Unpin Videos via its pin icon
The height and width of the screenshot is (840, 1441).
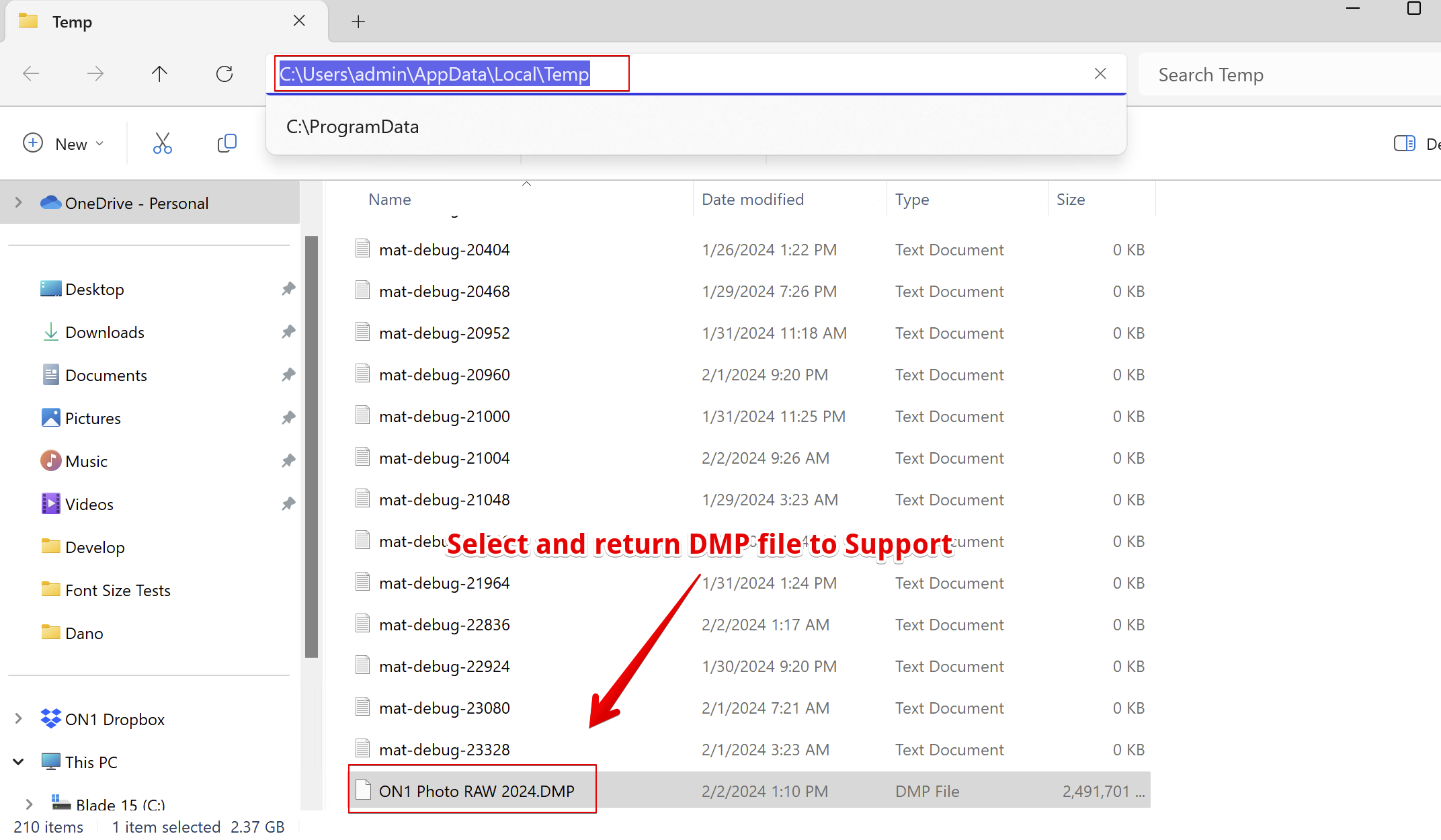pos(288,504)
